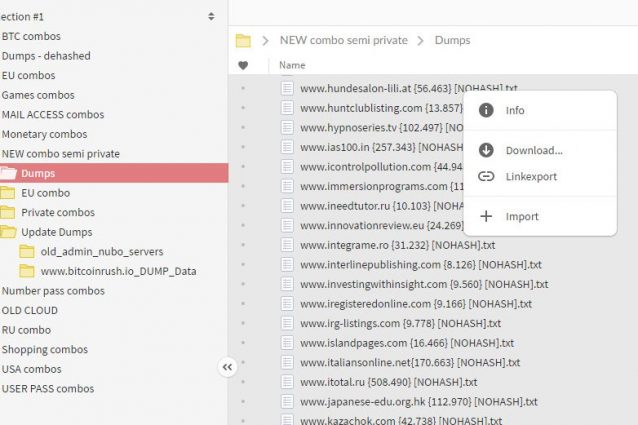Click file icon of www.integrame.ro
This screenshot has height=425, width=638.
coord(287,245)
